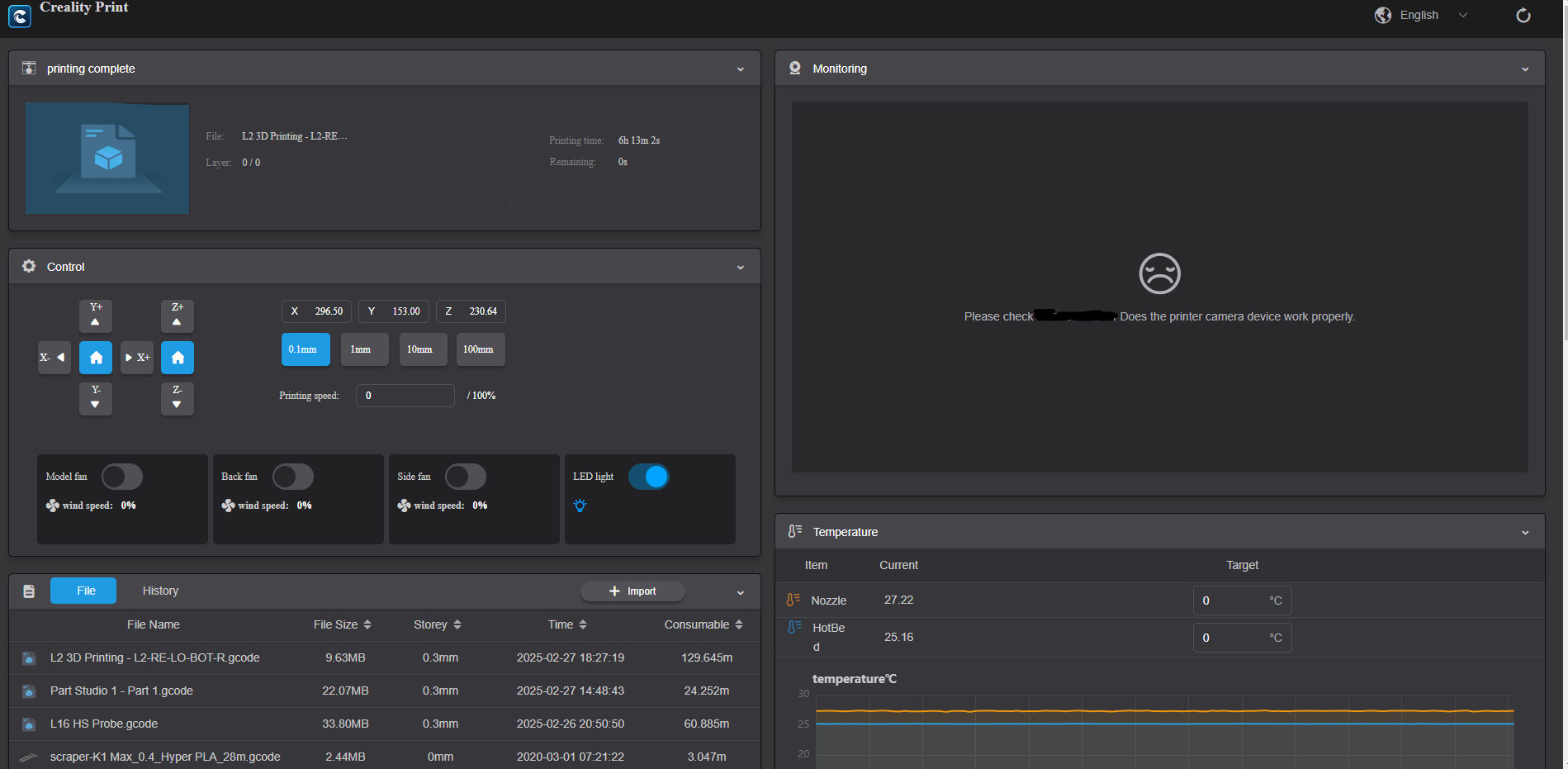Click the X coordinate 296.50 field
1568x769 pixels.
click(x=317, y=311)
